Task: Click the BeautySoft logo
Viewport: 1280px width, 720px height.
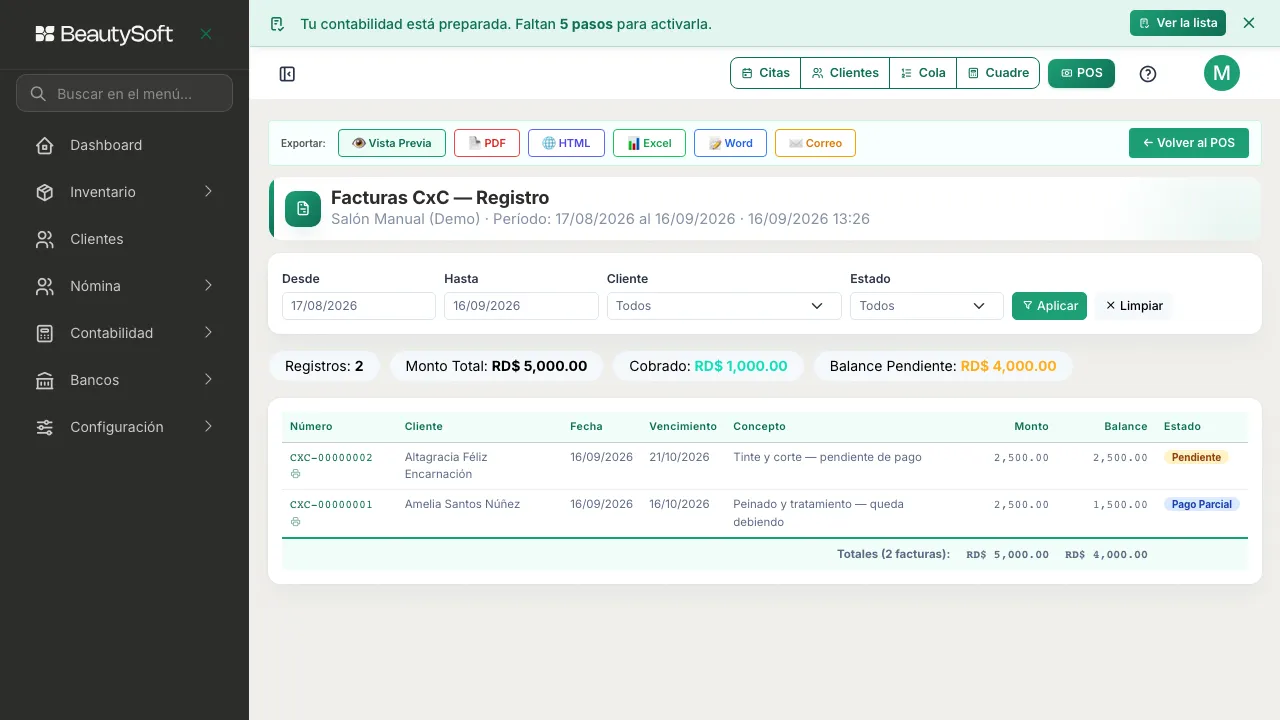Action: 104,34
